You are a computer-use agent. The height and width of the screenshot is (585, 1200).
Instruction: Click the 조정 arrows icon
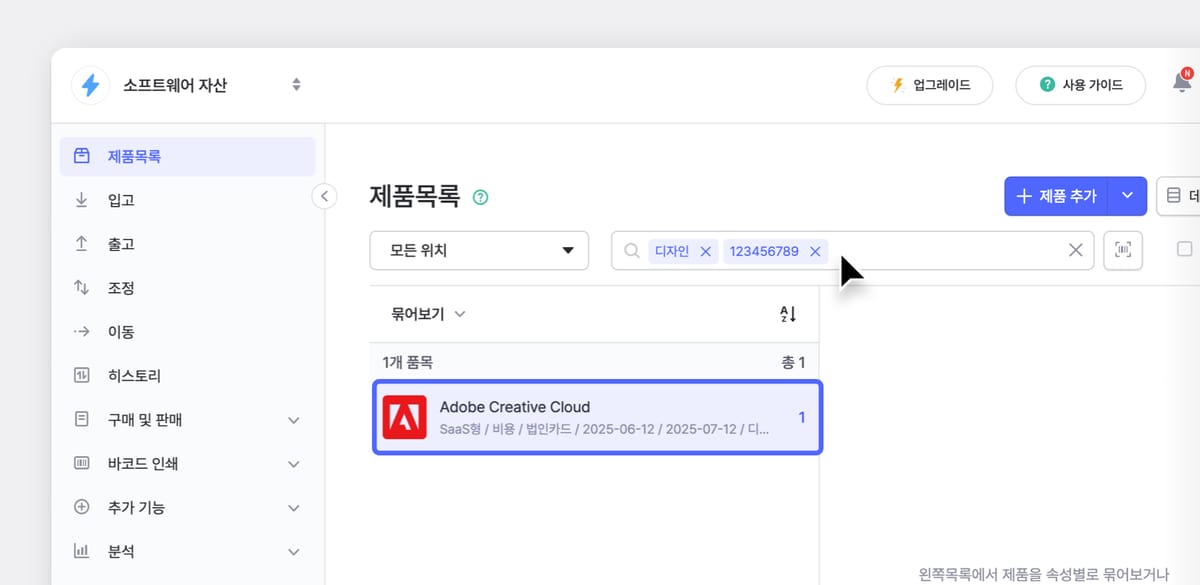point(81,287)
